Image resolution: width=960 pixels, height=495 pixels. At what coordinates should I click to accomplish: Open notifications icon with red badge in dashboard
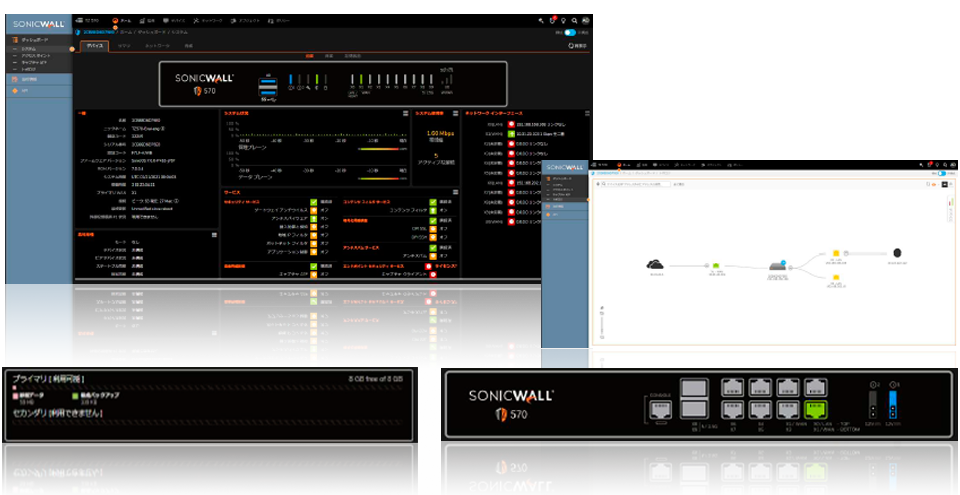(x=552, y=20)
